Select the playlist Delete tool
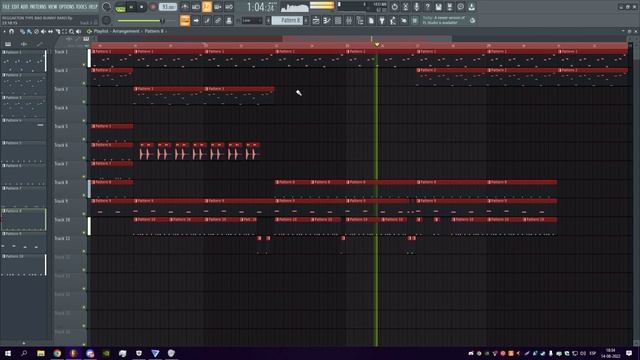The height and width of the screenshot is (360, 640). [x=36, y=31]
